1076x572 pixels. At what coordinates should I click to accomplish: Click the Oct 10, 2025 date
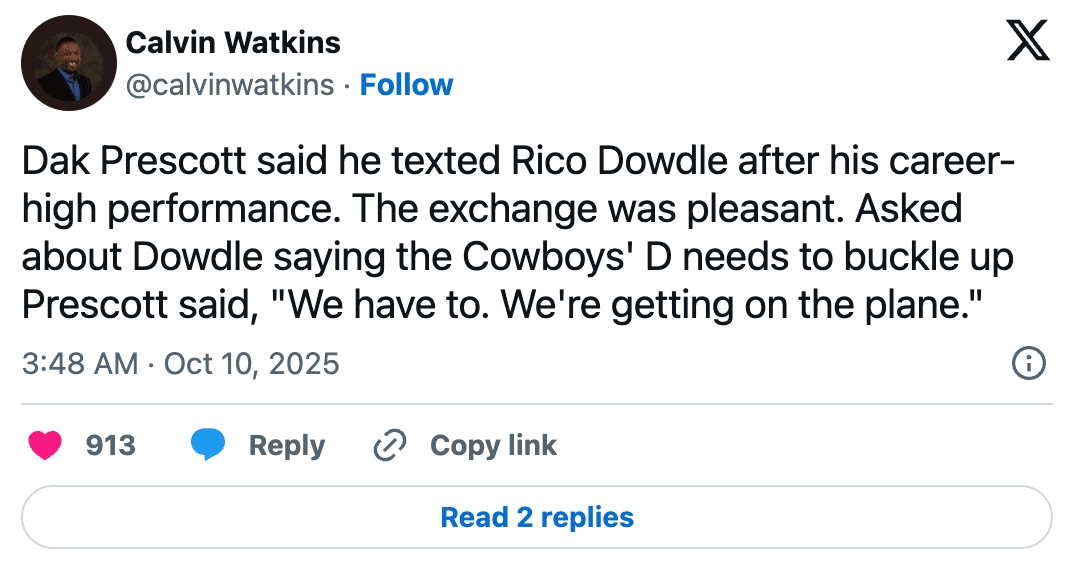252,363
